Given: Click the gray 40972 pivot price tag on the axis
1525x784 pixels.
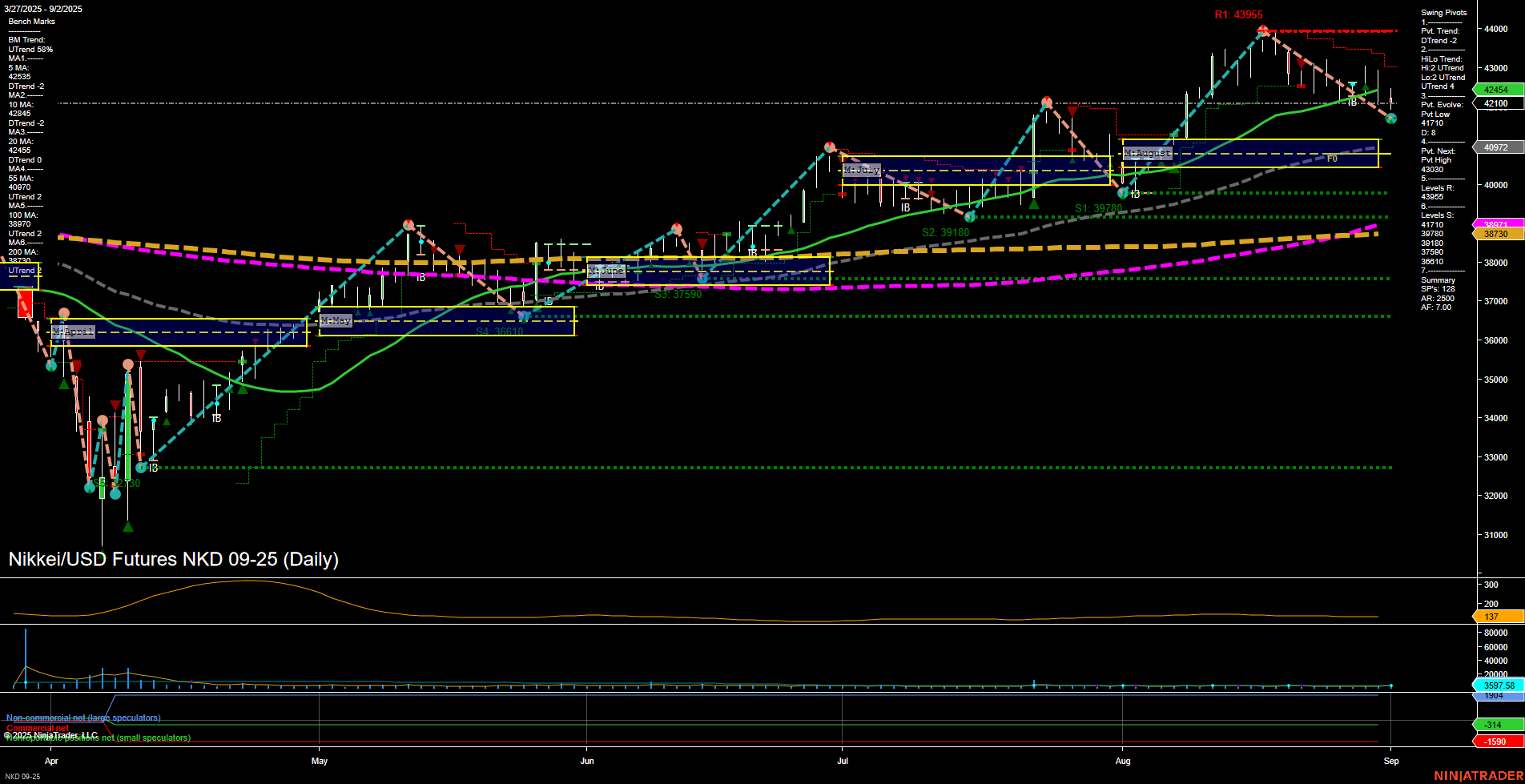Looking at the screenshot, I should coord(1495,147).
